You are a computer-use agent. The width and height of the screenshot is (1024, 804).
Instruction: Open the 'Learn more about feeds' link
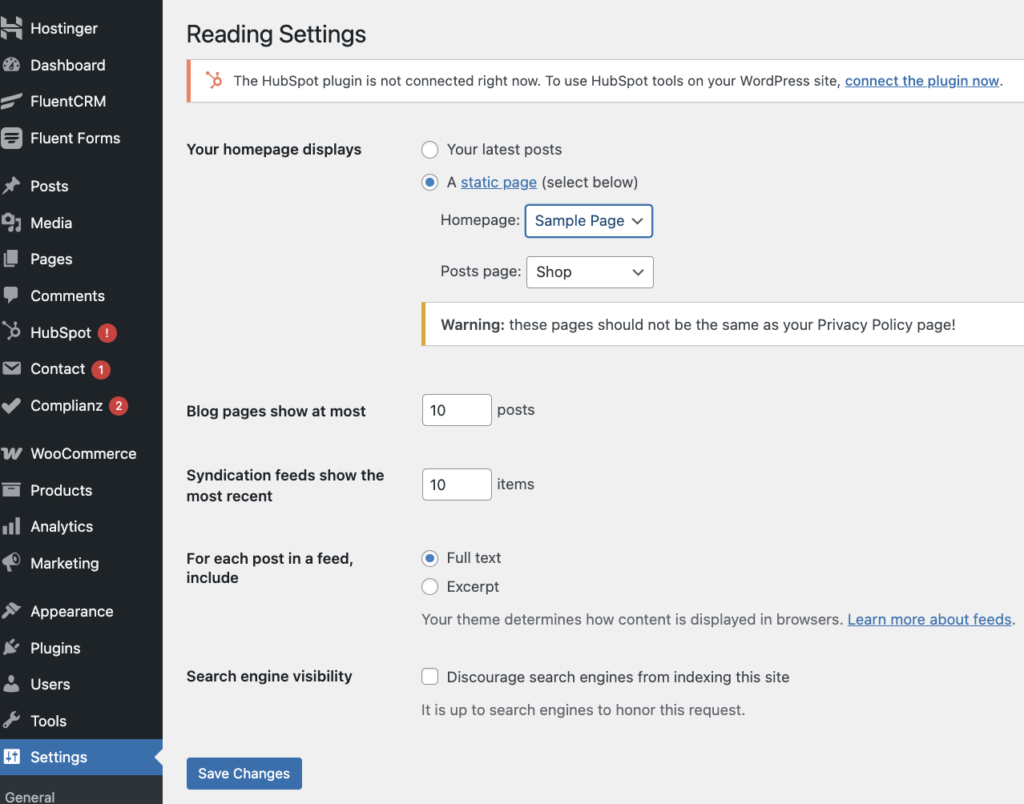[x=929, y=619]
